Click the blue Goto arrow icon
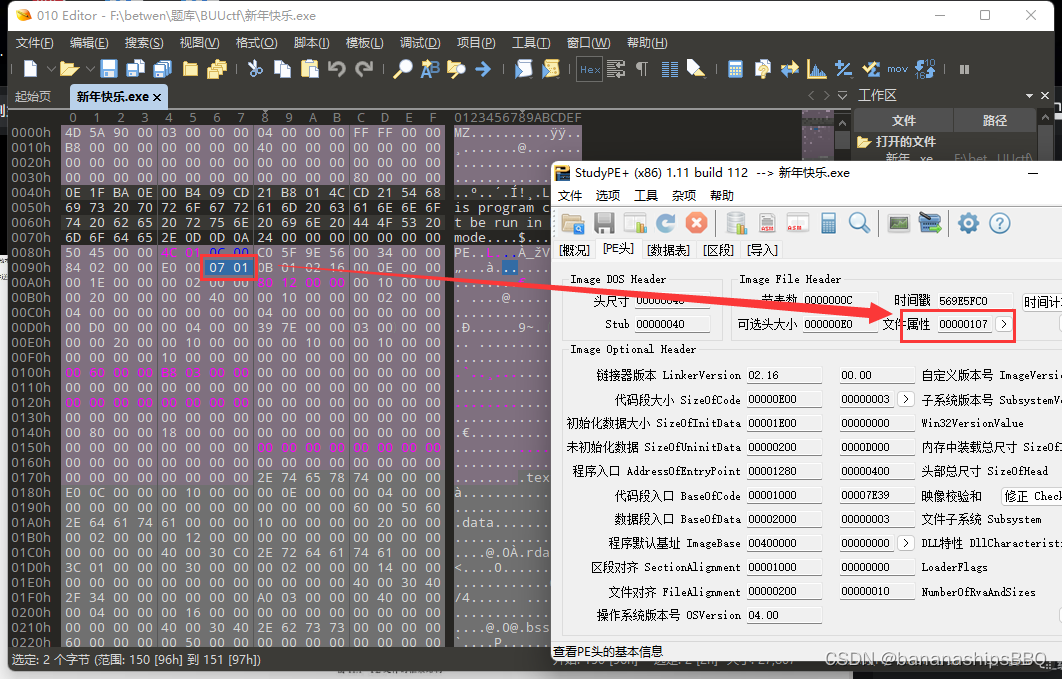Viewport: 1062px width, 679px height. (x=483, y=68)
